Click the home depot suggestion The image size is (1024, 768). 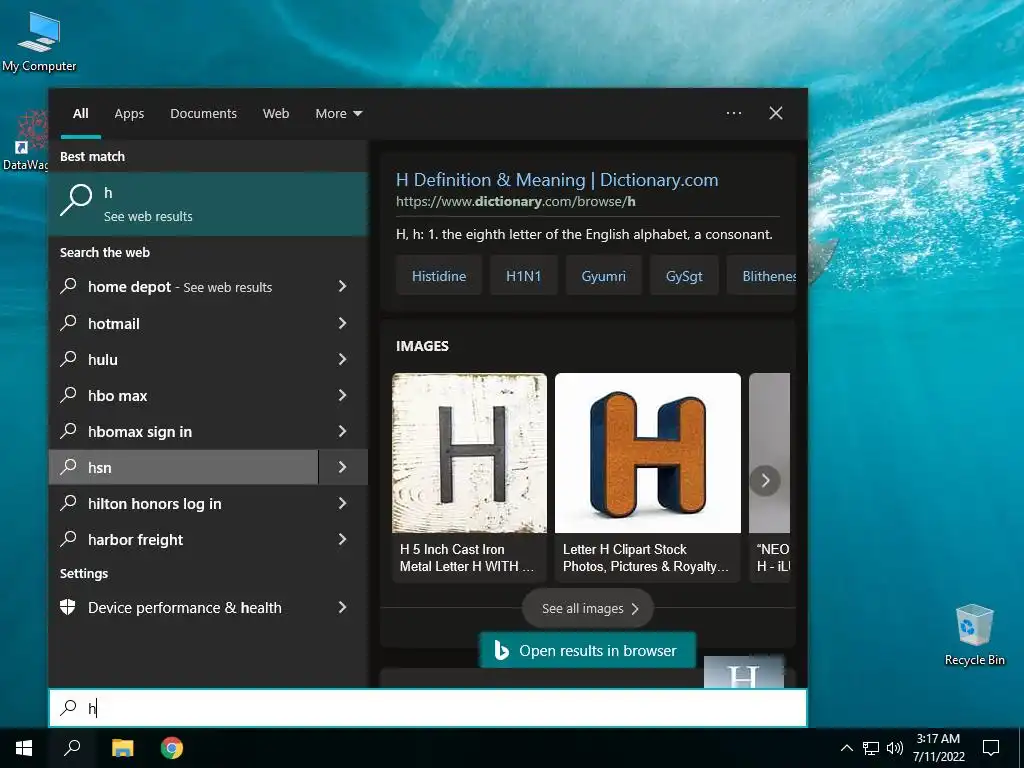point(184,286)
